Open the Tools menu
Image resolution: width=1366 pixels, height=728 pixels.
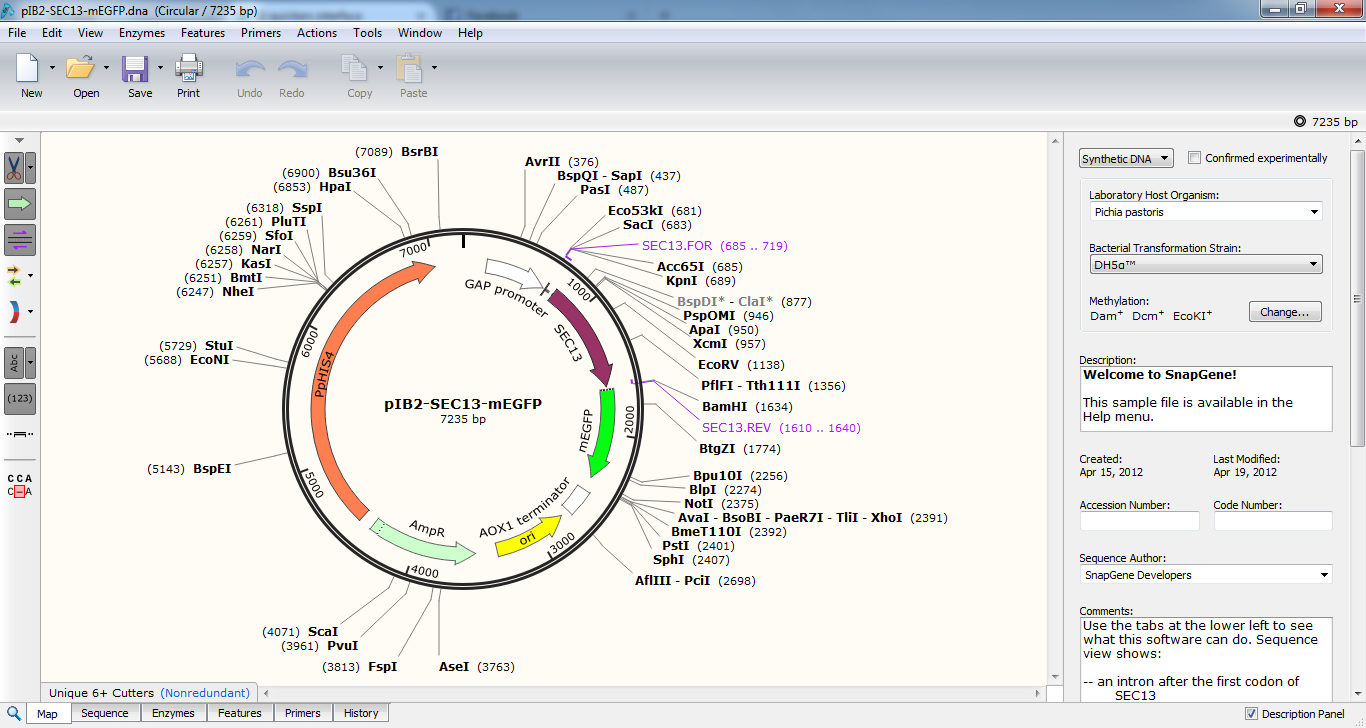(367, 33)
